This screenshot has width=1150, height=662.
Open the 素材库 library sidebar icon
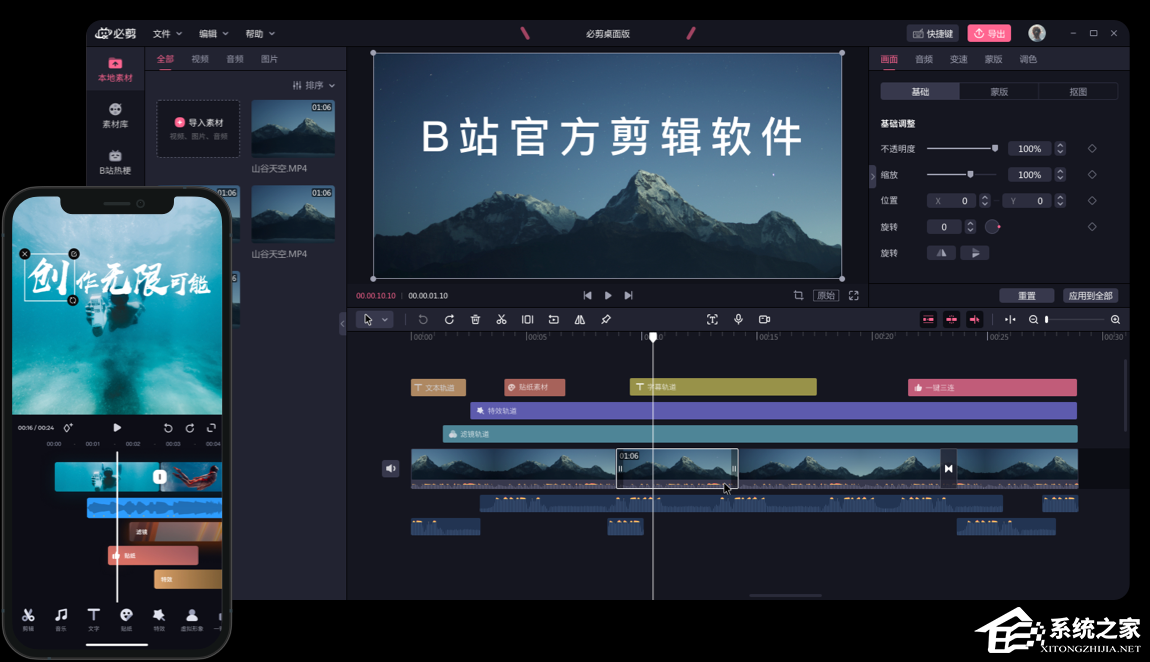(115, 116)
